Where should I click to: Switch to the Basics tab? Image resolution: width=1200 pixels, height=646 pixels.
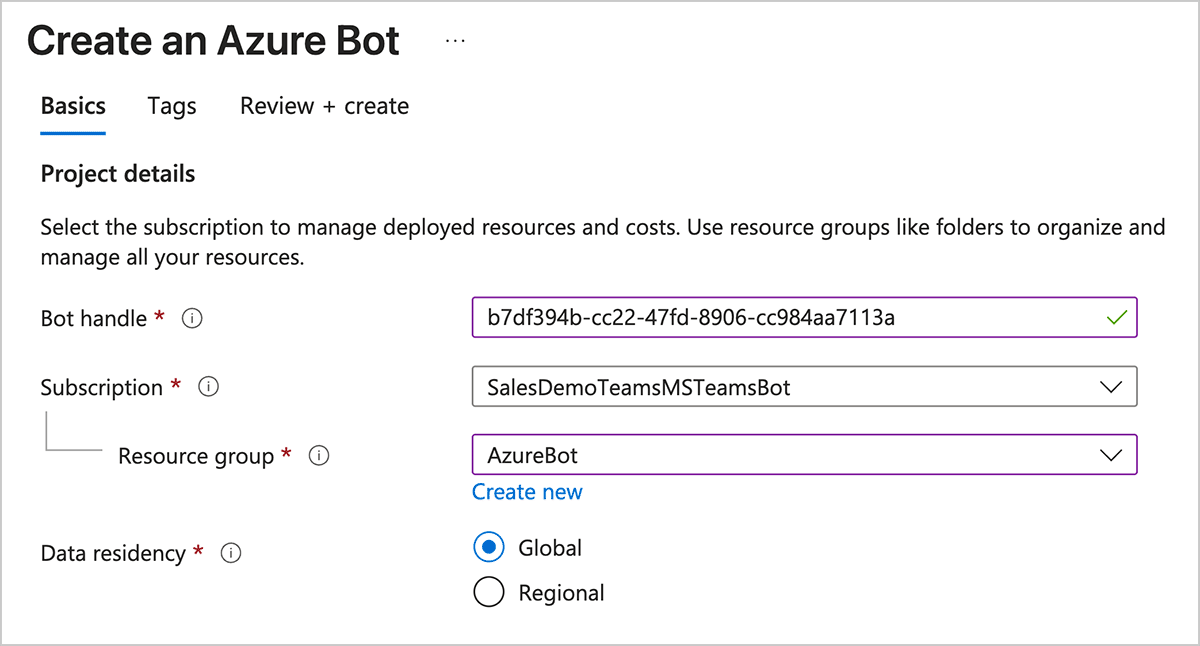coord(73,106)
